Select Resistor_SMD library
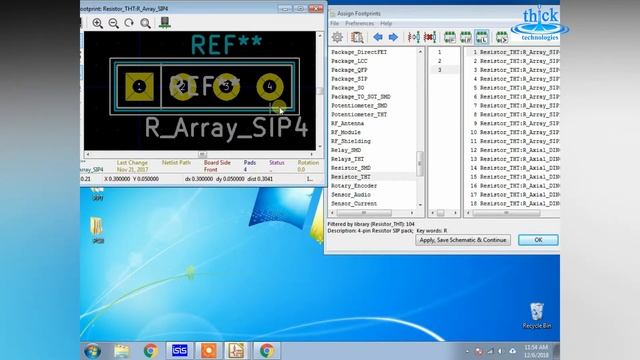This screenshot has height=360, width=640. point(351,168)
